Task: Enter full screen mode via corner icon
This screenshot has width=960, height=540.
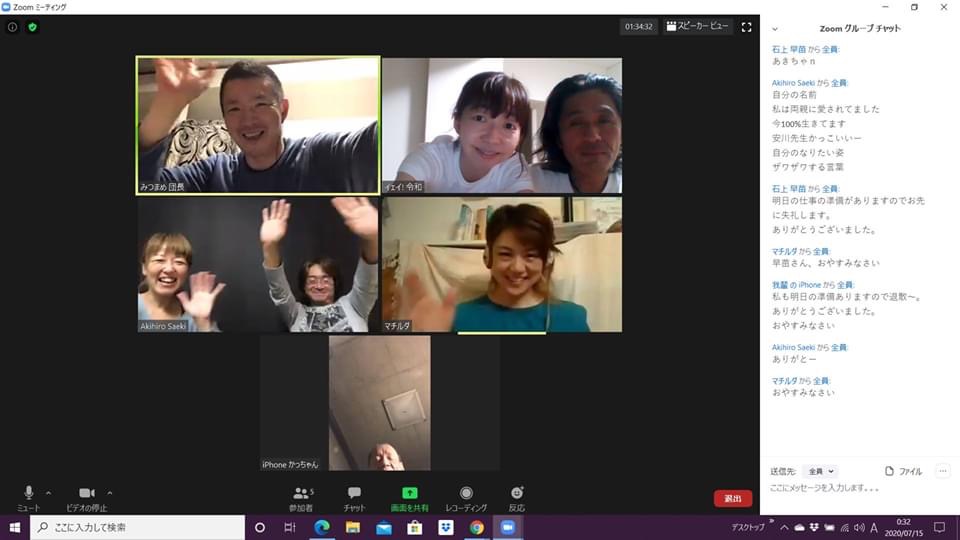Action: (x=746, y=27)
